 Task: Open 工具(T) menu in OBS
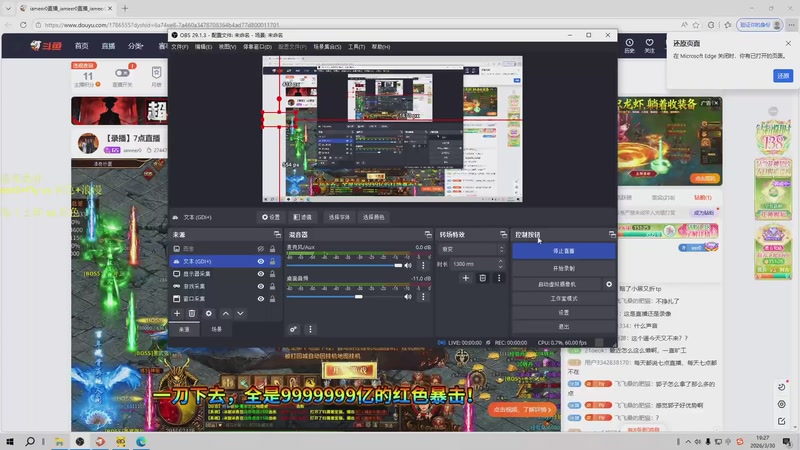click(356, 46)
